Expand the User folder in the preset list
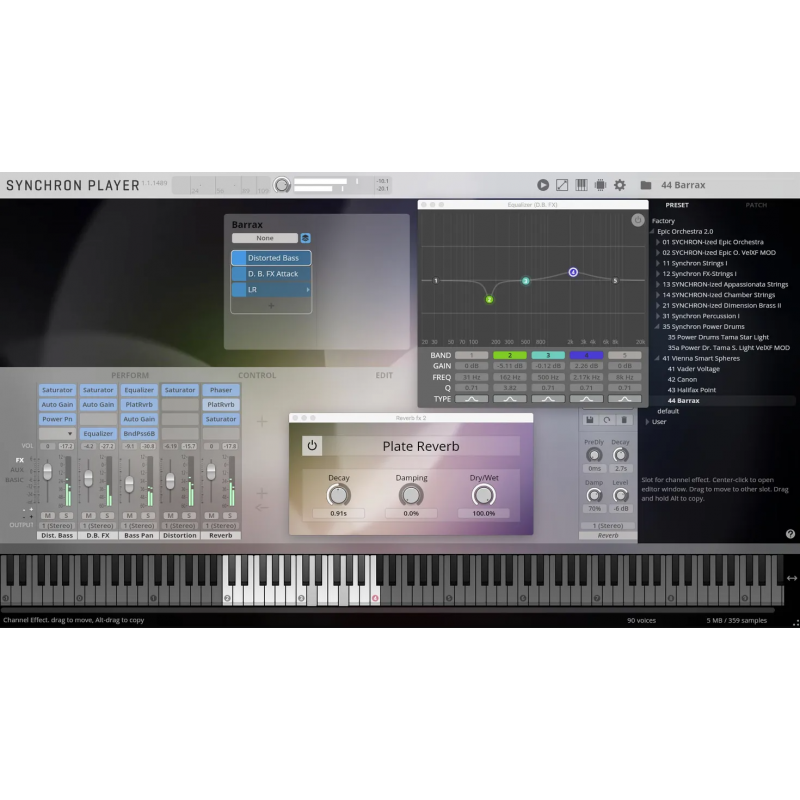 click(661, 421)
